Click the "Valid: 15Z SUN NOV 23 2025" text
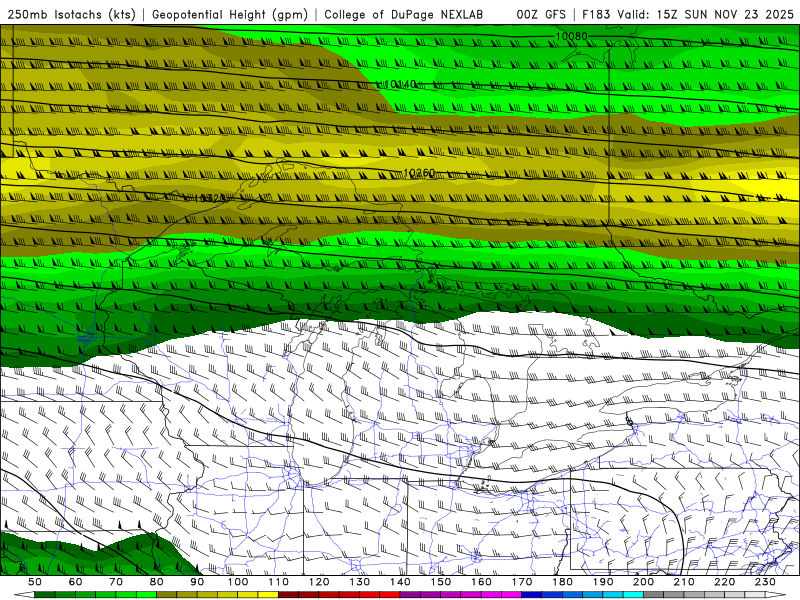 706,15
